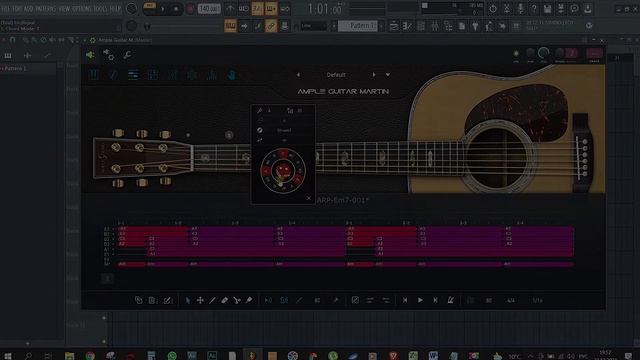Jump to end in riffer transport
The width and height of the screenshot is (640, 360).
(435, 300)
